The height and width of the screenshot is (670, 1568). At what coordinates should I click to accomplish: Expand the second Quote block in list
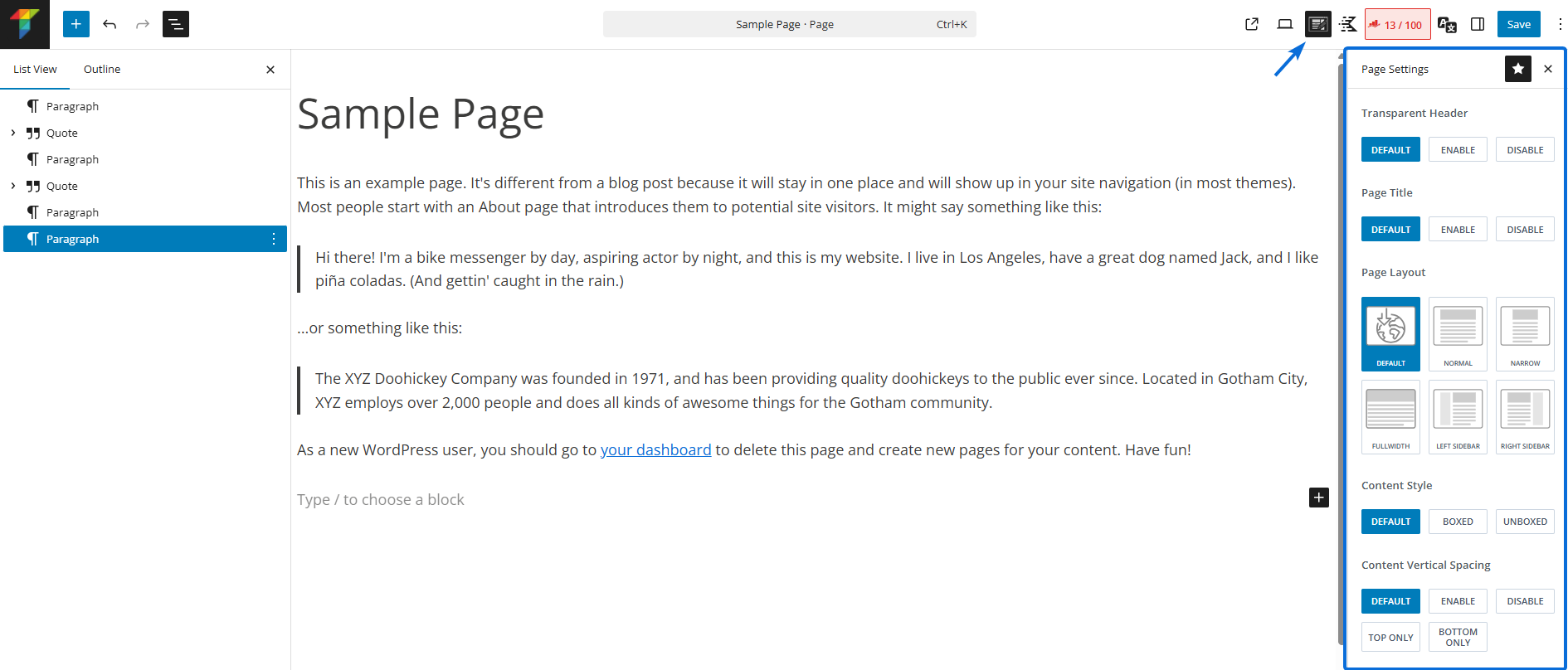(13, 186)
